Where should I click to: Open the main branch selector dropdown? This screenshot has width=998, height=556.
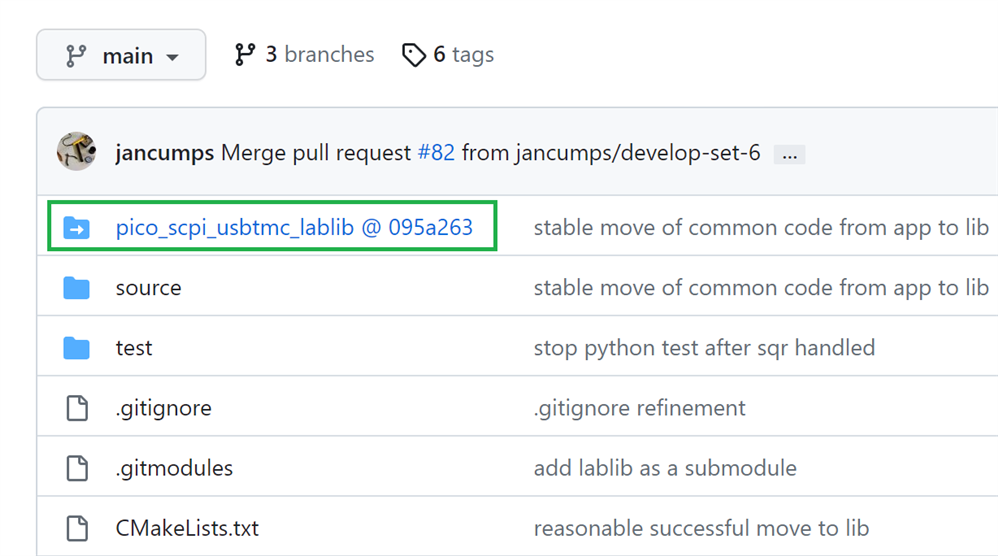(x=121, y=55)
